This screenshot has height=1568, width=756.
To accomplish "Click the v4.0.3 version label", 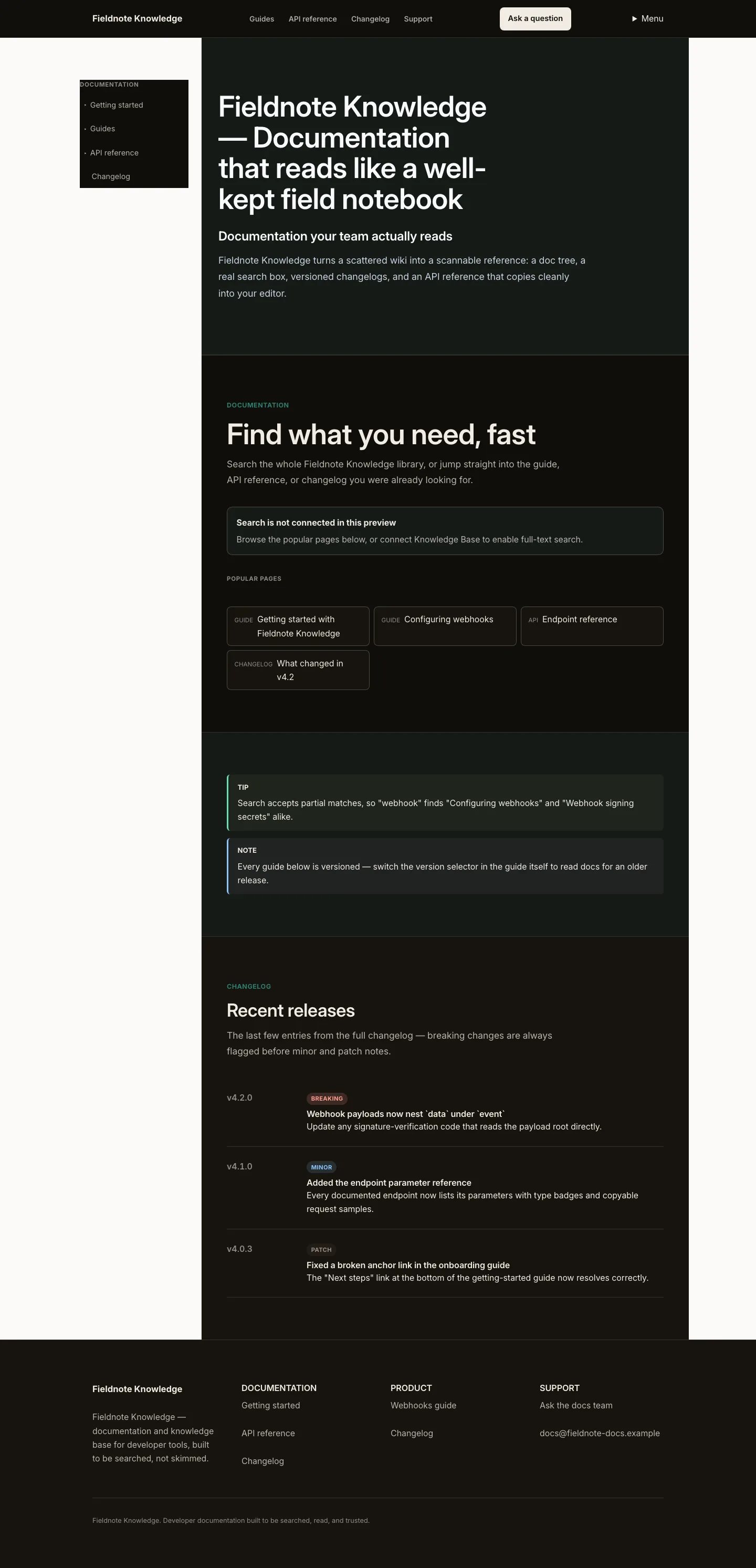I will (239, 1248).
